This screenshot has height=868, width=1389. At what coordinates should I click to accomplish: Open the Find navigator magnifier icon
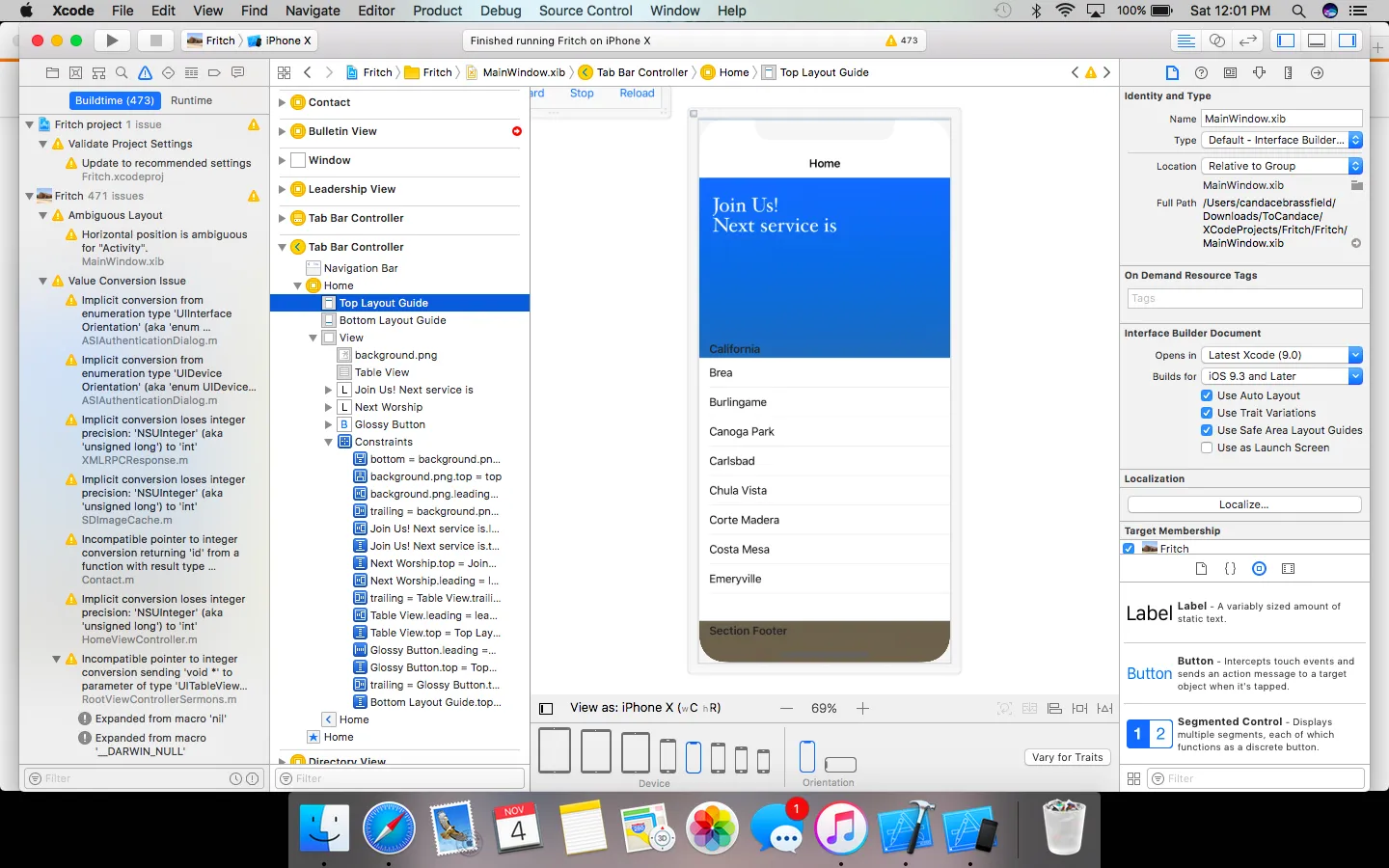tap(122, 72)
